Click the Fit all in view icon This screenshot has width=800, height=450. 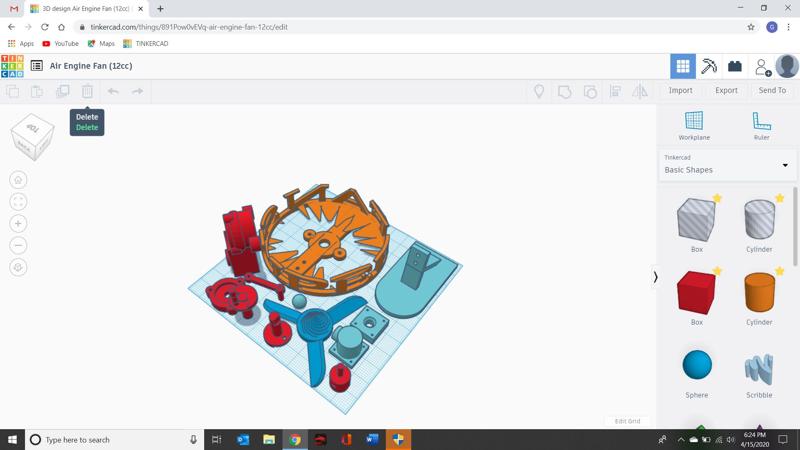(18, 202)
